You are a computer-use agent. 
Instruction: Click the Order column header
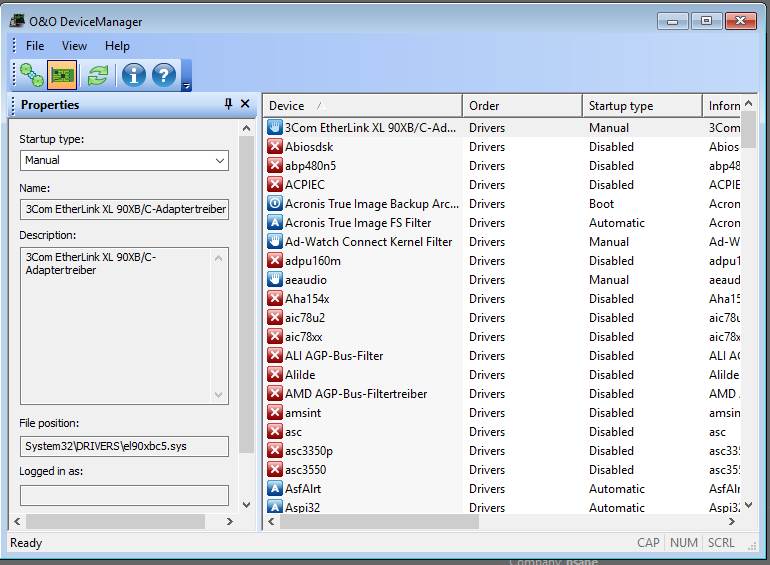[521, 106]
